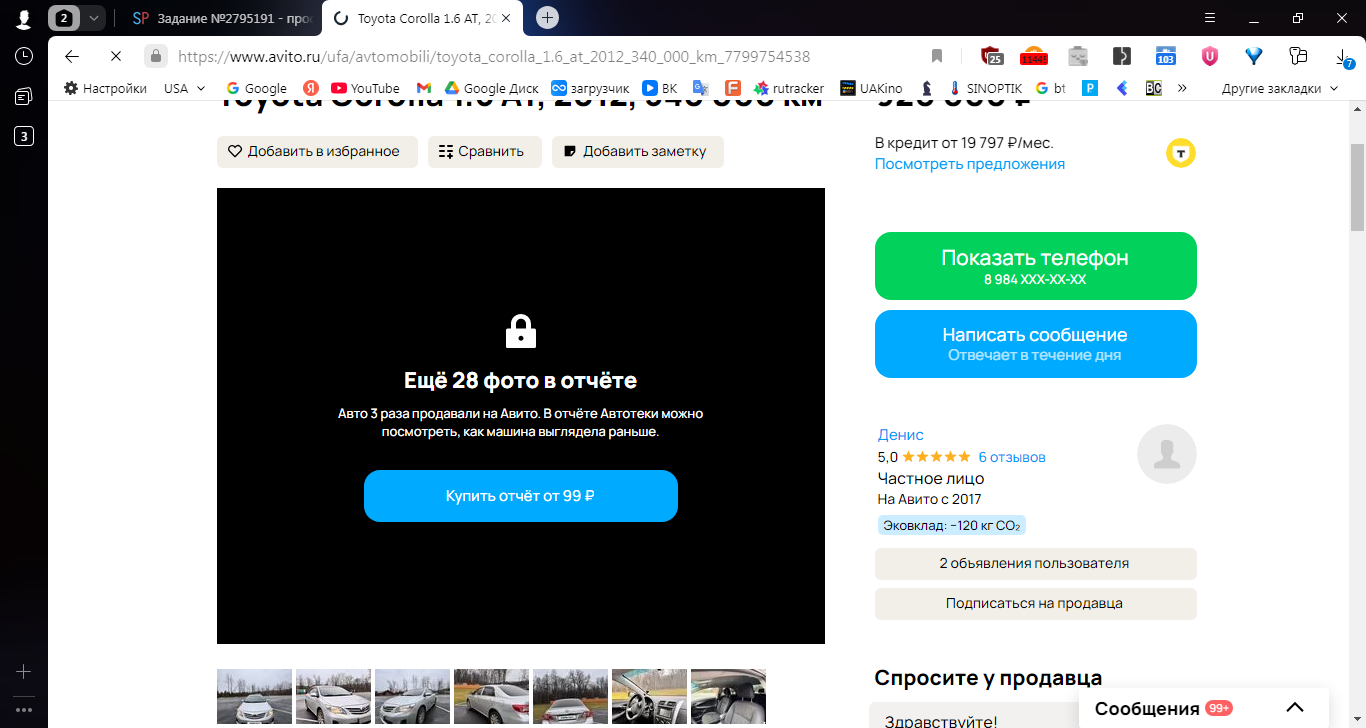
Task: Open the sidebar tab counter showing 3
Action: 24,136
